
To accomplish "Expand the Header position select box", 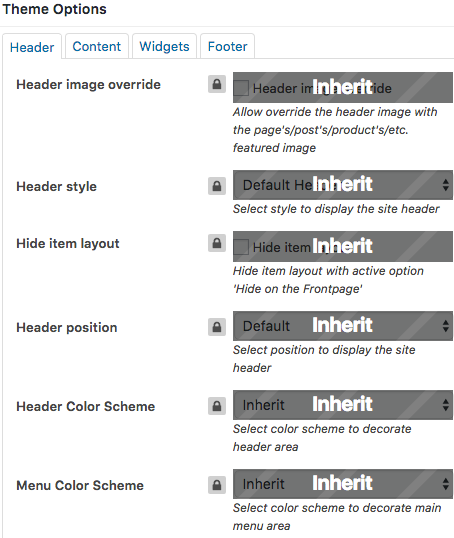I will [343, 326].
